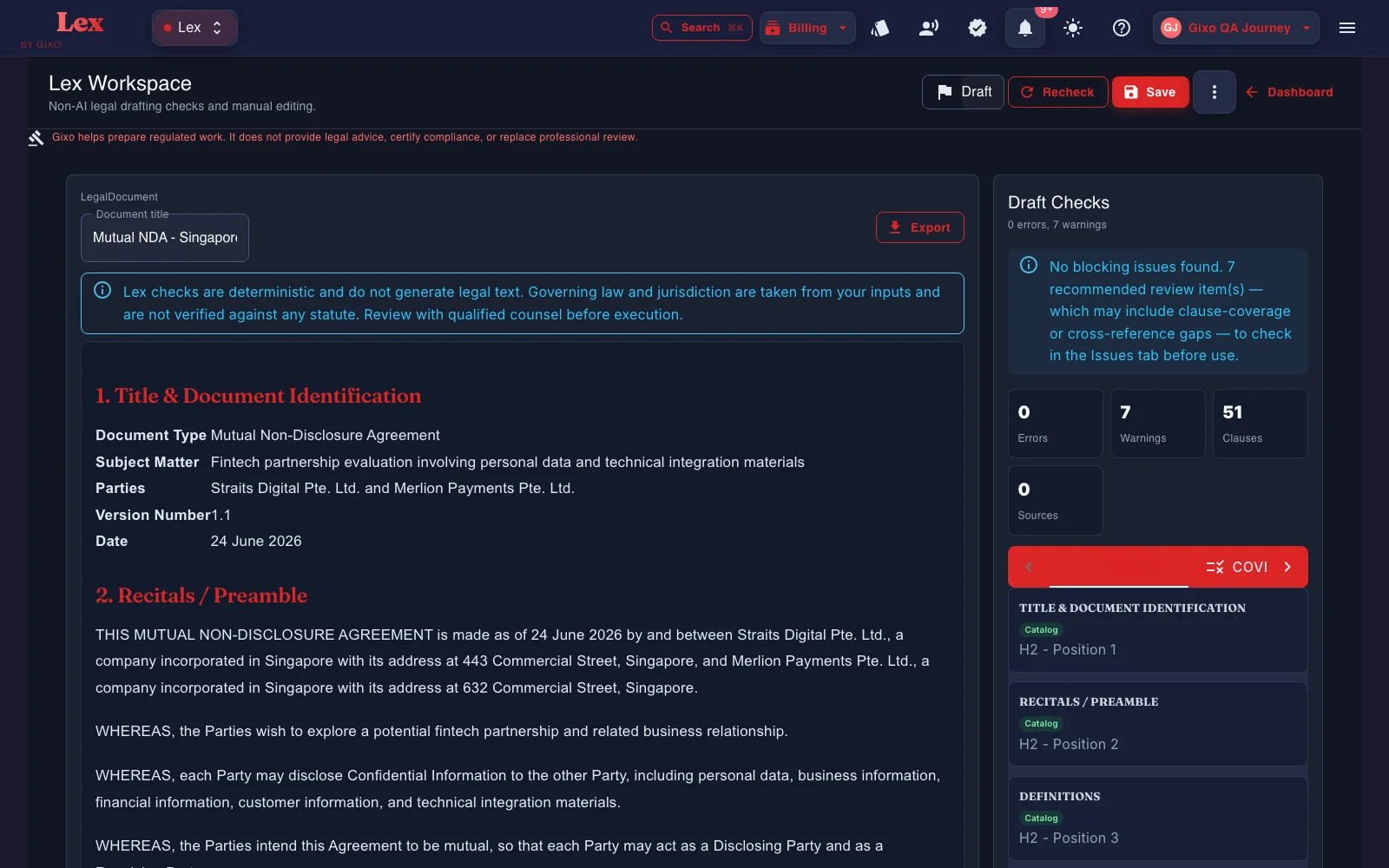Click info icon in Lex checks banner
The height and width of the screenshot is (868, 1389).
click(102, 290)
